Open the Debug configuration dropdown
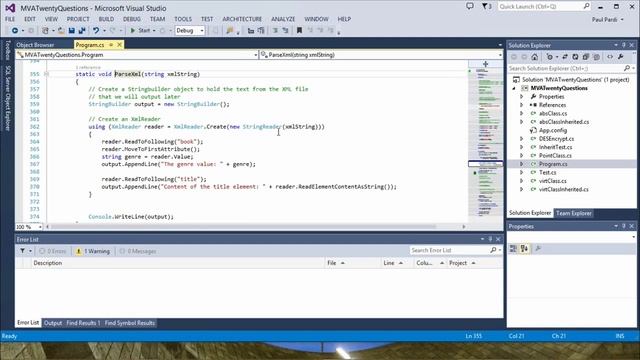 (190, 31)
